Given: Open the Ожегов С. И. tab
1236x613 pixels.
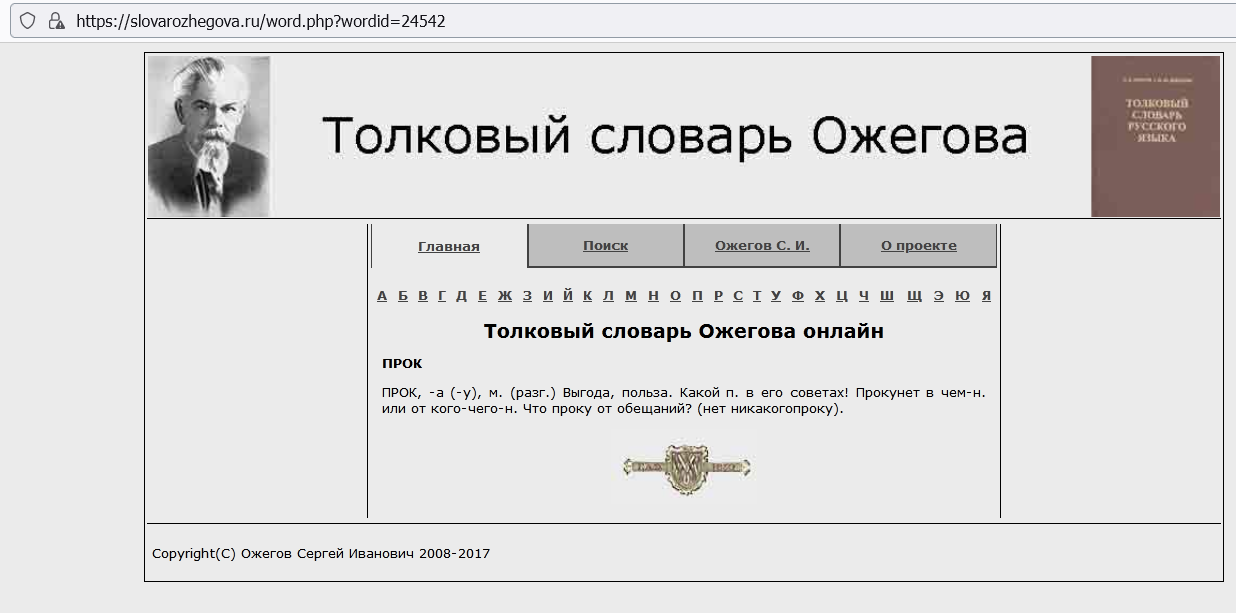Looking at the screenshot, I should (762, 245).
